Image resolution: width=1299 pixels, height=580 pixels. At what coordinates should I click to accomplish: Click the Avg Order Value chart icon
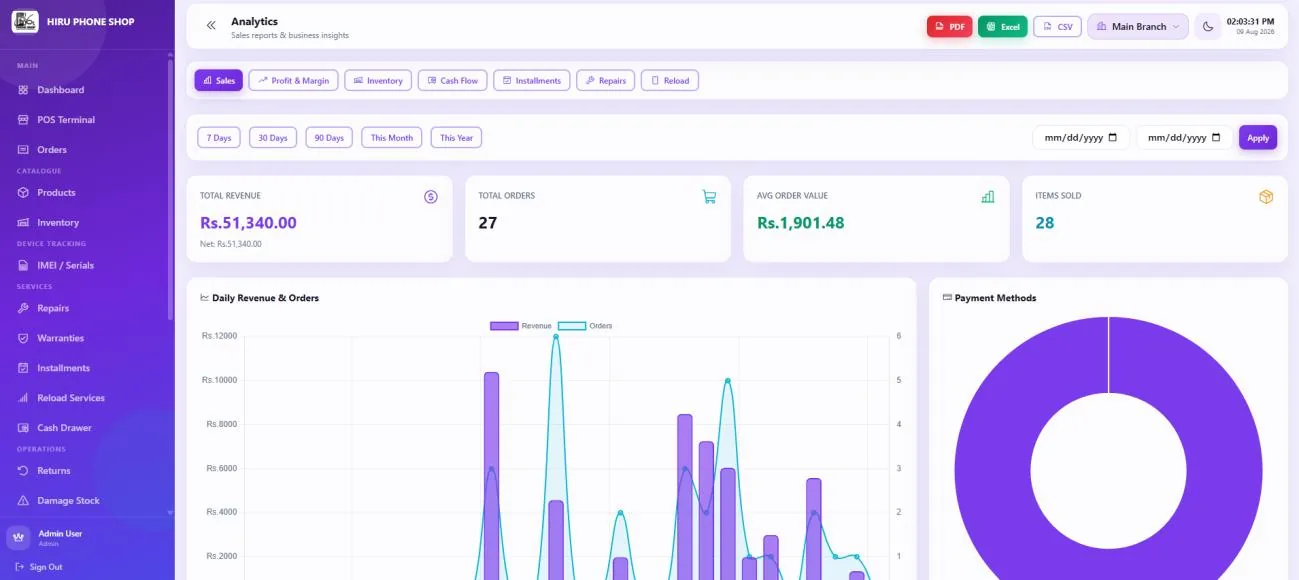pyautogui.click(x=988, y=197)
